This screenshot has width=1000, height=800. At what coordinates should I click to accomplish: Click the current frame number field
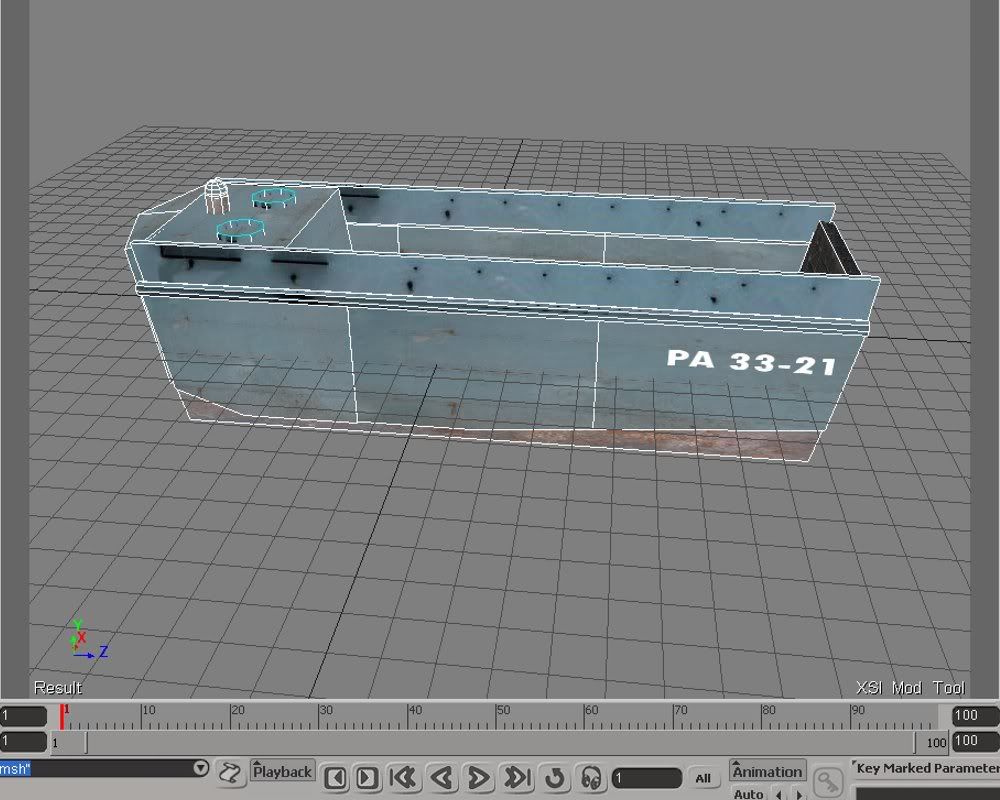pos(647,778)
